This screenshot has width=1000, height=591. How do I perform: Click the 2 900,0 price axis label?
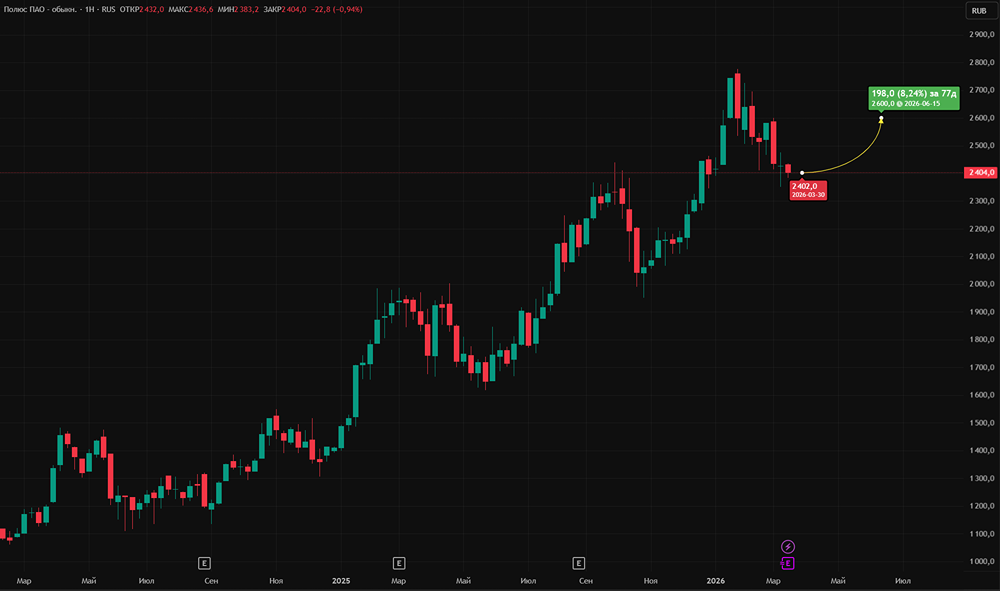point(982,34)
